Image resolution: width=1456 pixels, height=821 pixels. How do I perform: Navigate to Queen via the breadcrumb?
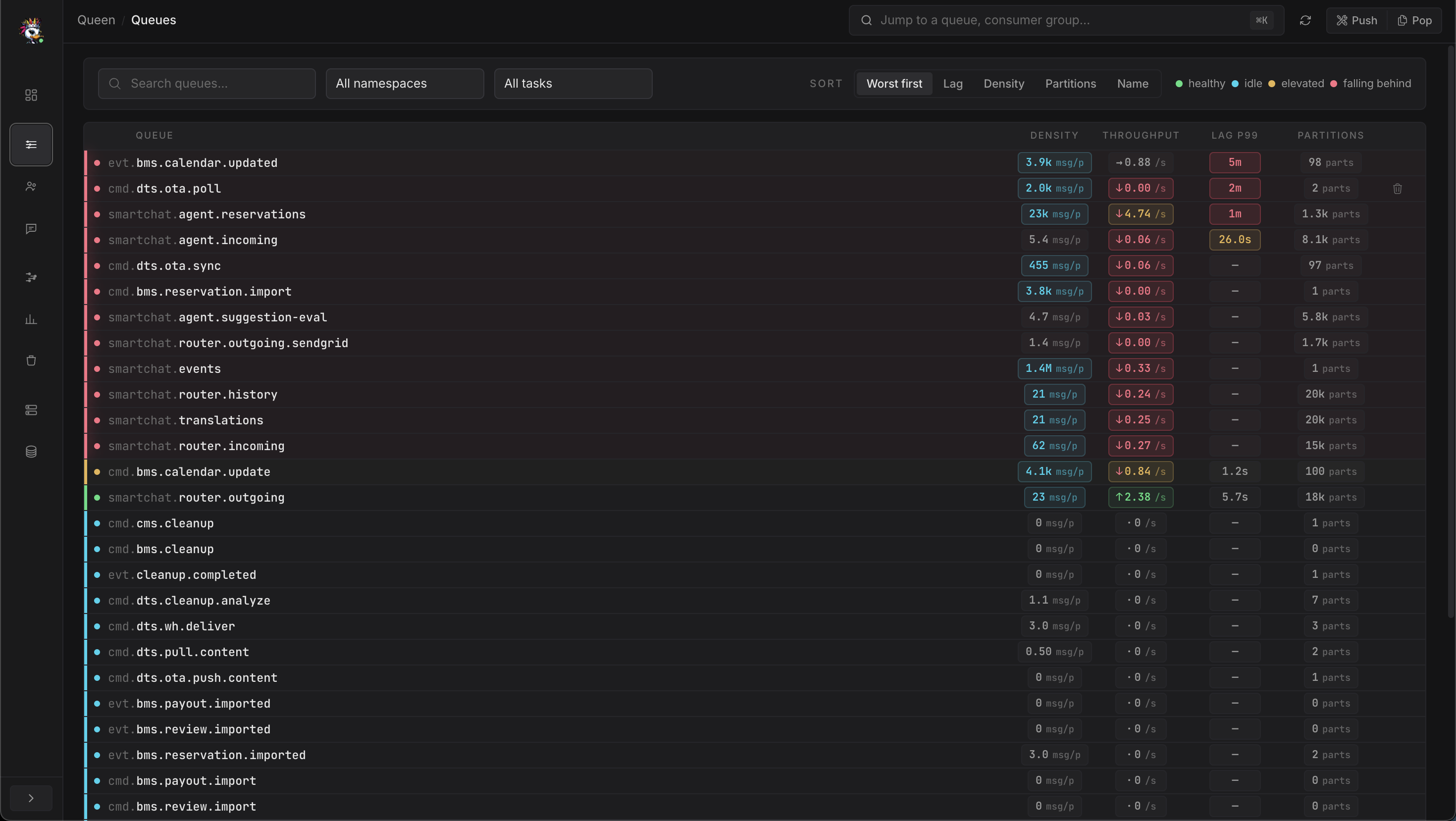(x=96, y=20)
